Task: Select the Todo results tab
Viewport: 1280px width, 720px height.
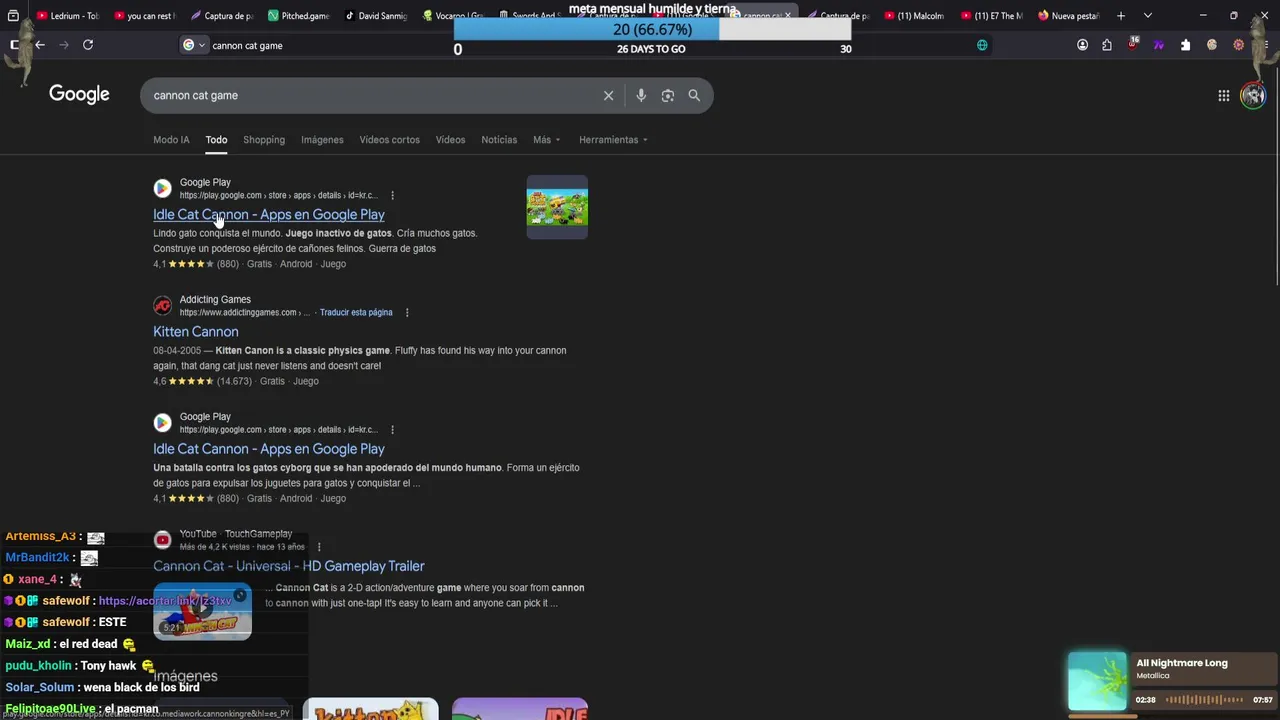Action: [216, 140]
